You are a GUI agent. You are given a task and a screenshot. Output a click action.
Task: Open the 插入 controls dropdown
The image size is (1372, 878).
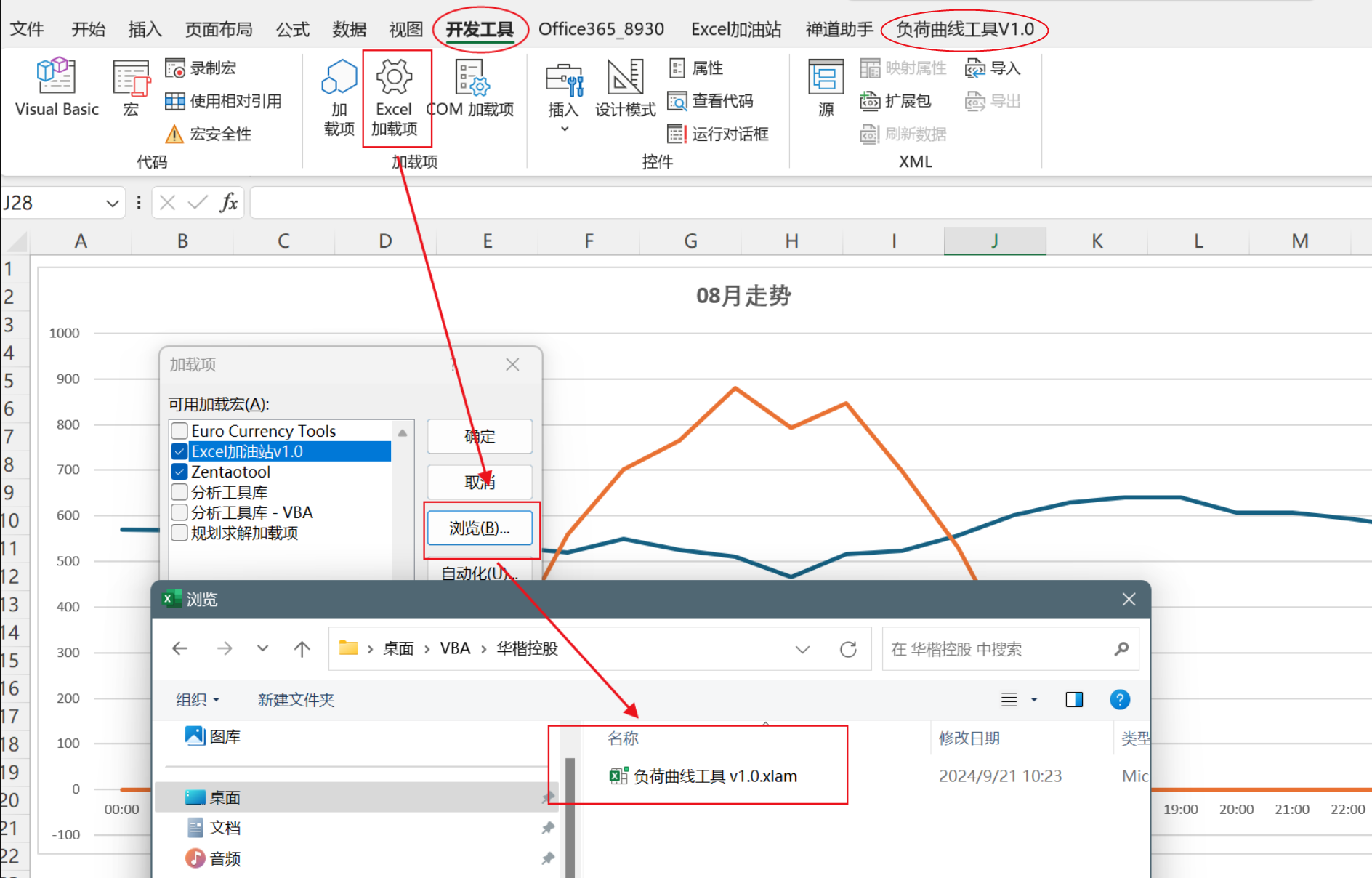tap(564, 97)
